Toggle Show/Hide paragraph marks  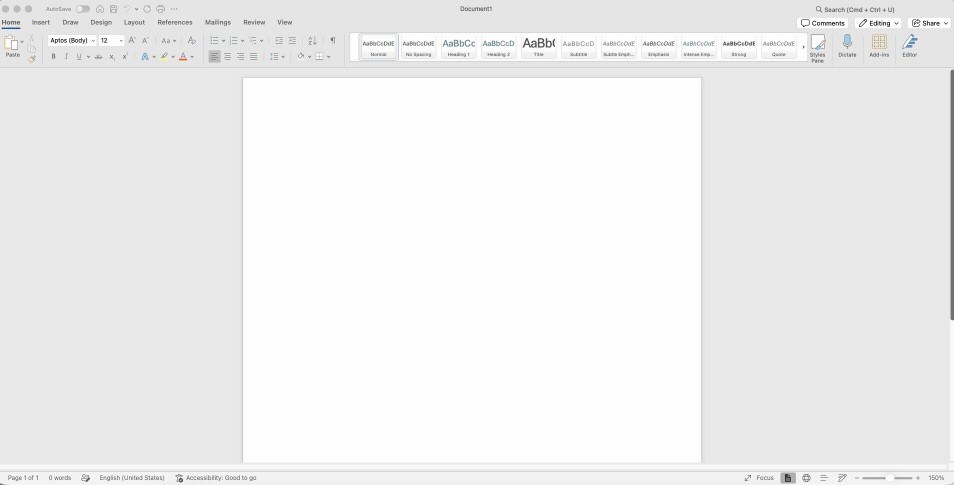click(333, 41)
